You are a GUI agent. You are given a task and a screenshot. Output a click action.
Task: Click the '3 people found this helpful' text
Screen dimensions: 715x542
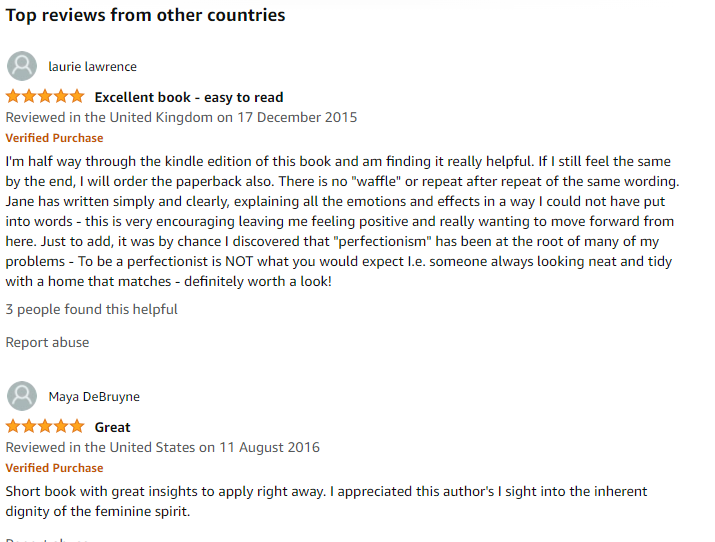tap(91, 309)
